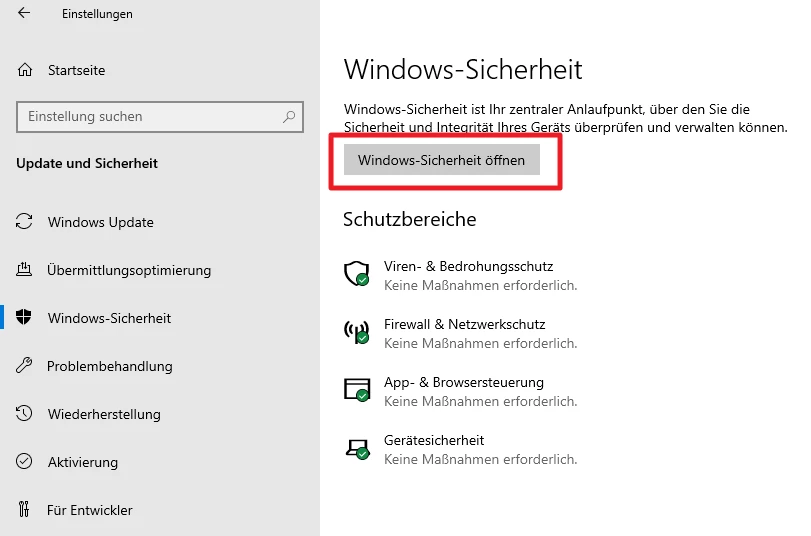The height and width of the screenshot is (536, 811).
Task: Click the Problembehandlung wrench icon
Action: coord(26,366)
